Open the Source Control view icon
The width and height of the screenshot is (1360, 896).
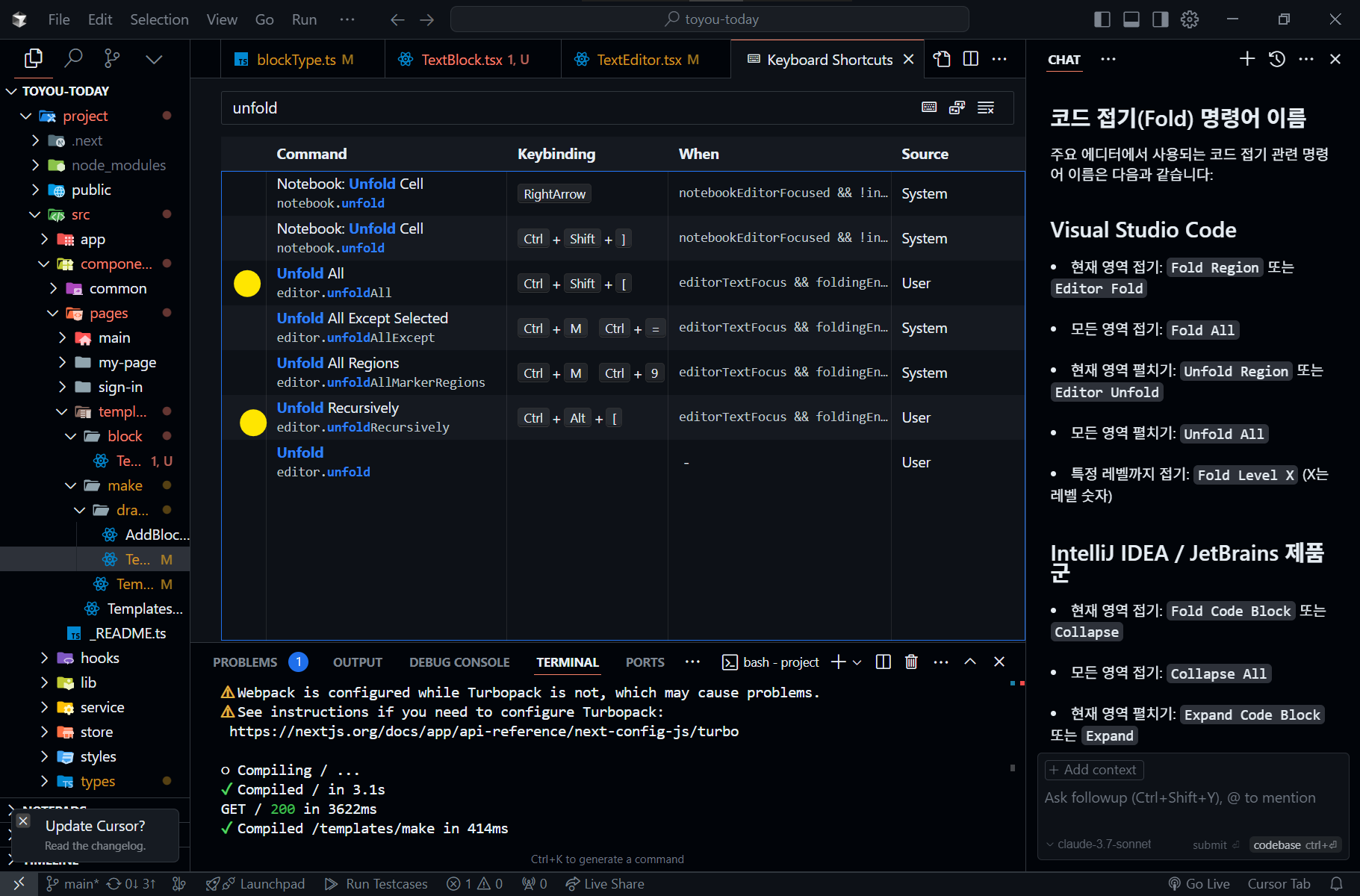coord(112,58)
